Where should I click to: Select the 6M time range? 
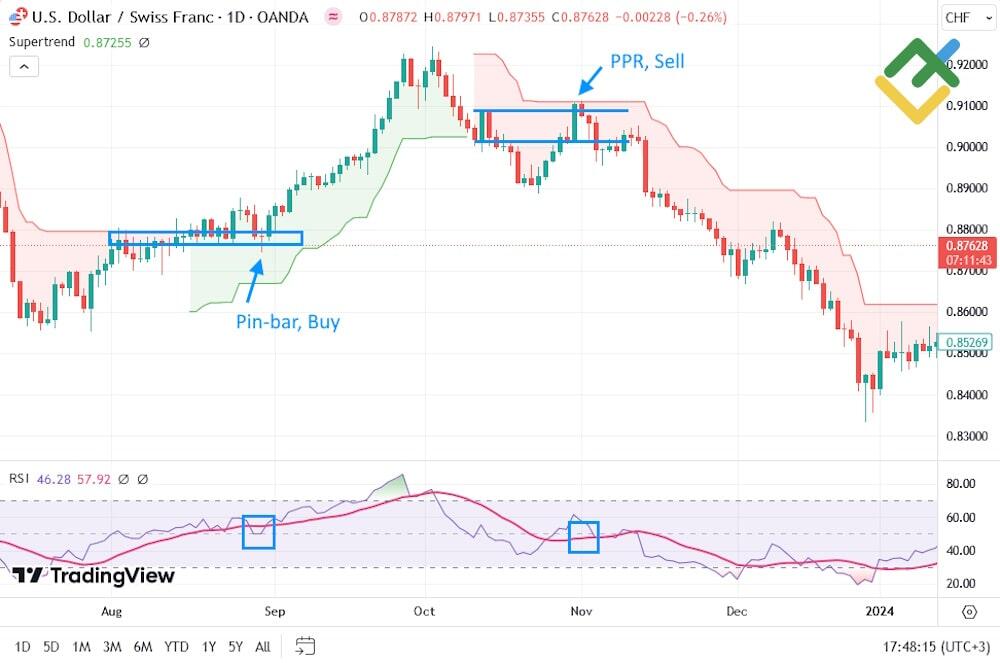click(143, 647)
